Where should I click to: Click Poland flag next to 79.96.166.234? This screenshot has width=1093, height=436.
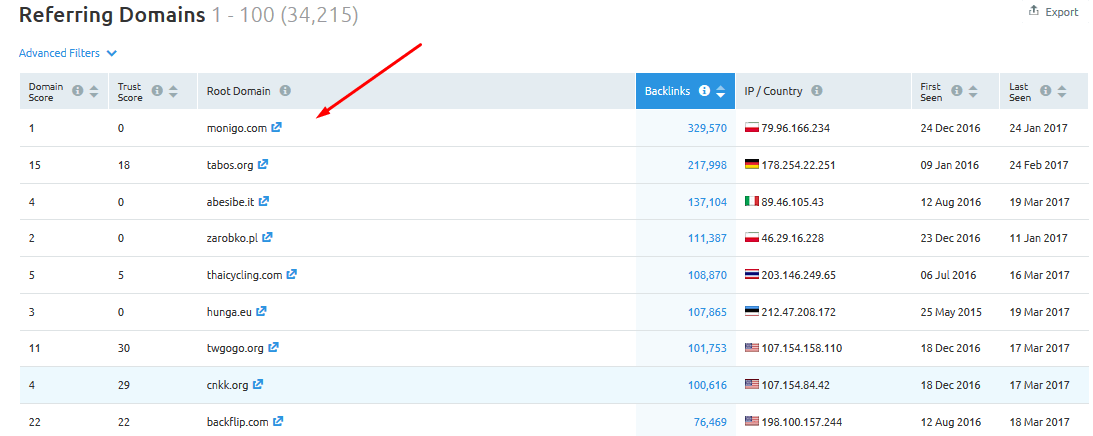[751, 128]
